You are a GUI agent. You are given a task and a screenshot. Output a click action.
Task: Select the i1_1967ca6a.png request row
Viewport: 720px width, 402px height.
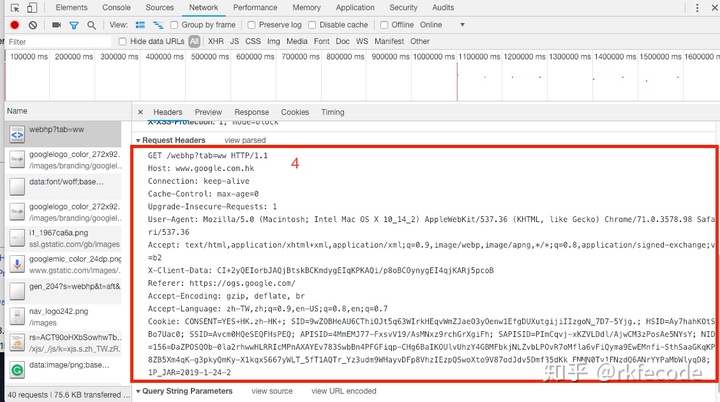[x=65, y=238]
